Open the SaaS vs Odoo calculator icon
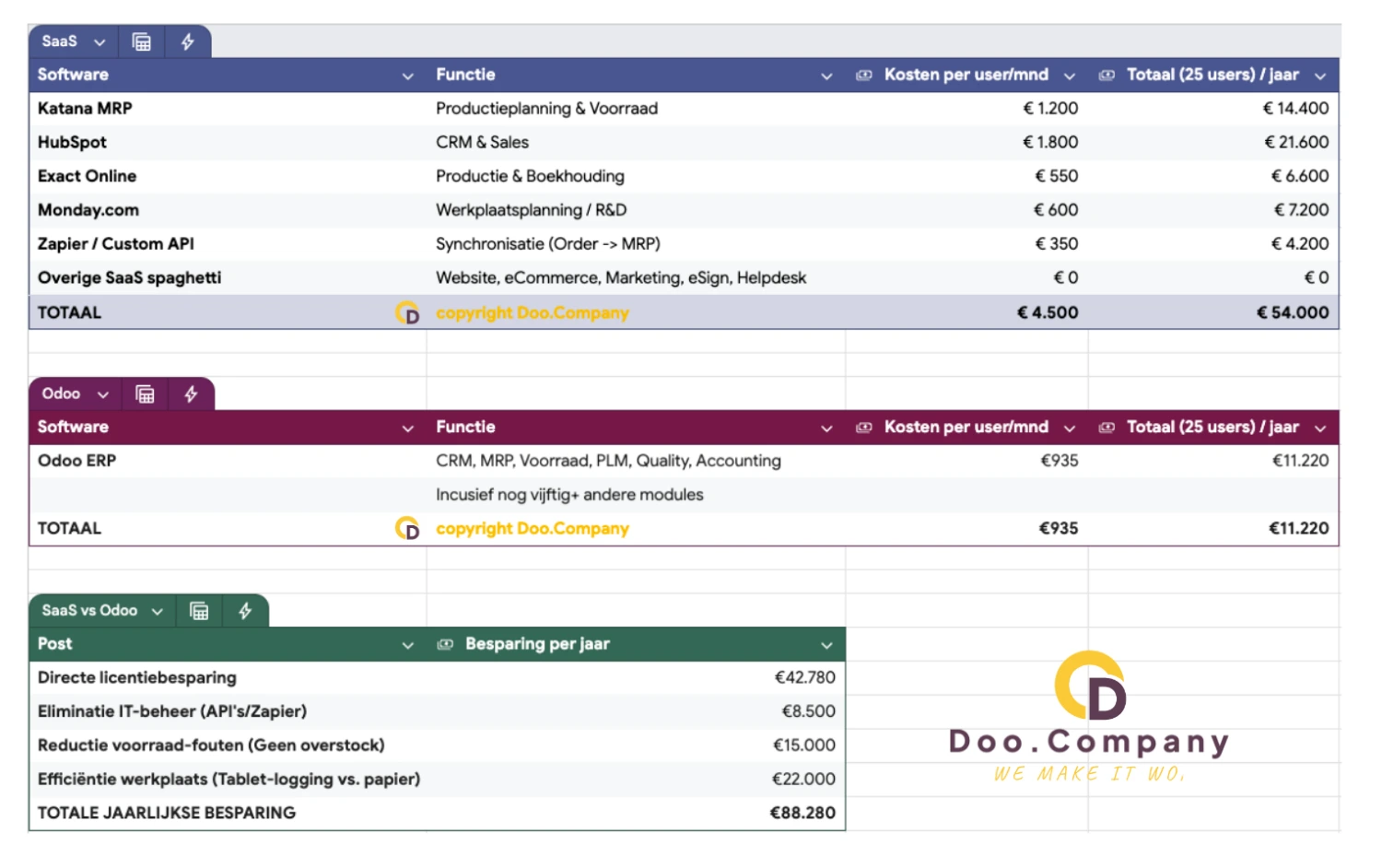Viewport: 1382px width, 868px height. point(199,611)
